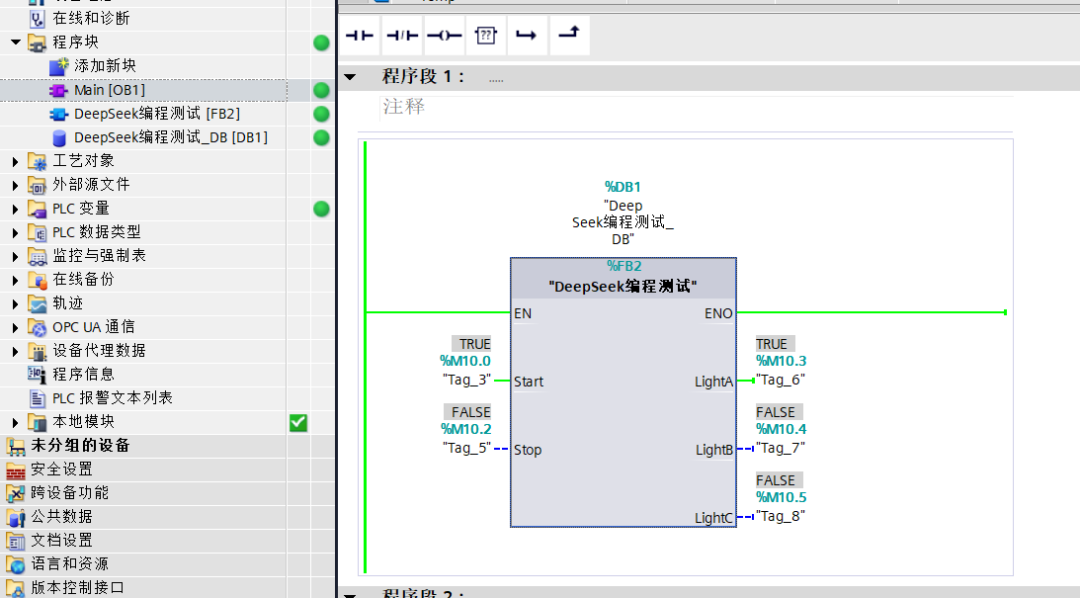This screenshot has height=598, width=1080.
Task: Expand the 设备代理数据 tree node
Action: (15, 351)
